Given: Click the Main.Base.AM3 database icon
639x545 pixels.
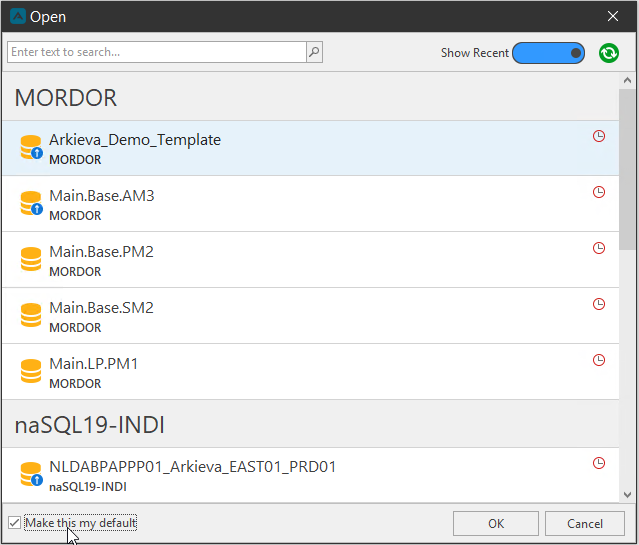Looking at the screenshot, I should (31, 203).
